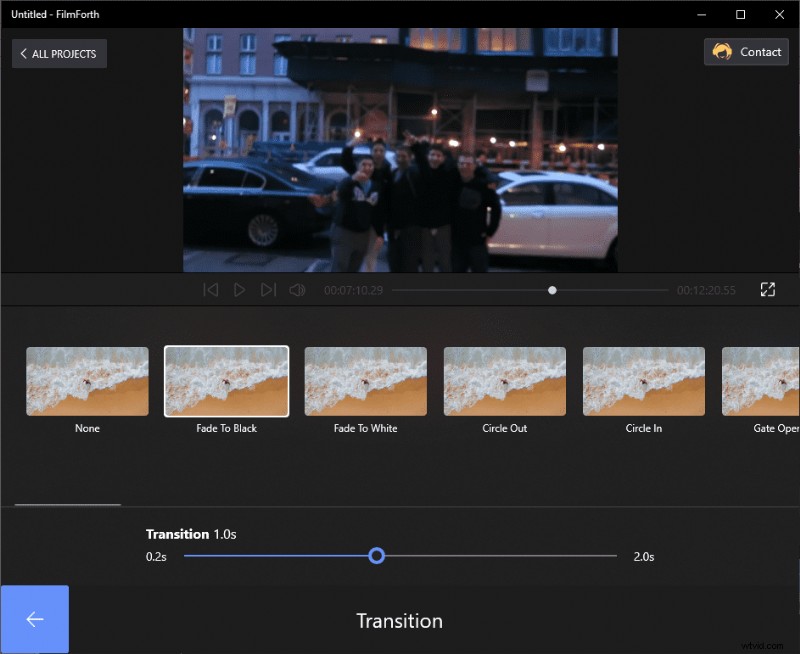Skip to the previous frame
Viewport: 800px width, 654px height.
210,289
